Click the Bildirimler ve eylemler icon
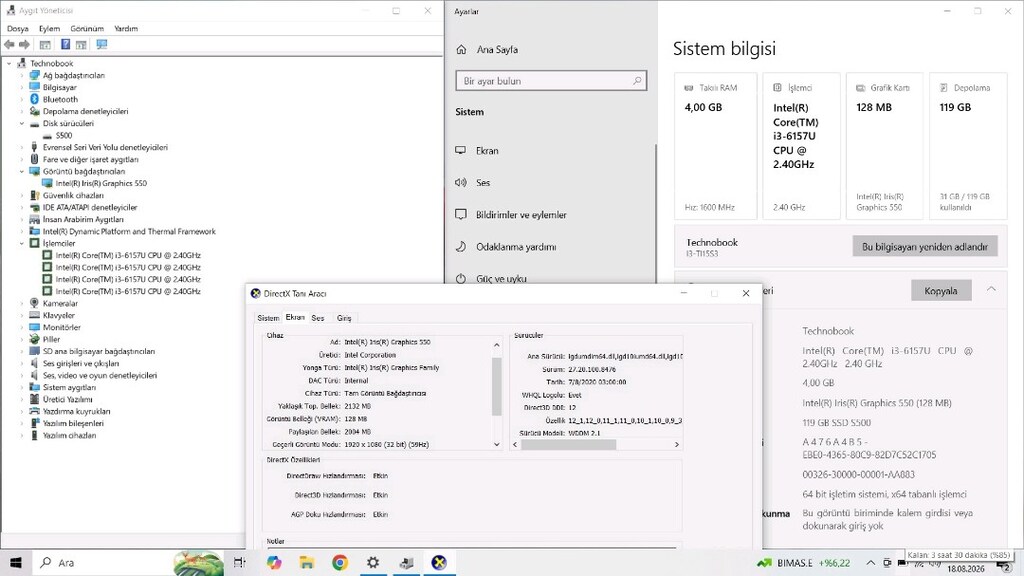This screenshot has width=1024, height=576. tap(461, 214)
